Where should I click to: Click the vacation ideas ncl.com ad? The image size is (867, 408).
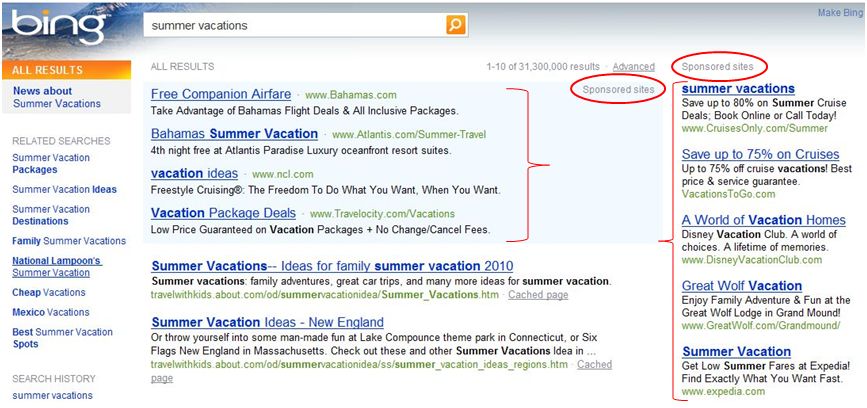[195, 174]
